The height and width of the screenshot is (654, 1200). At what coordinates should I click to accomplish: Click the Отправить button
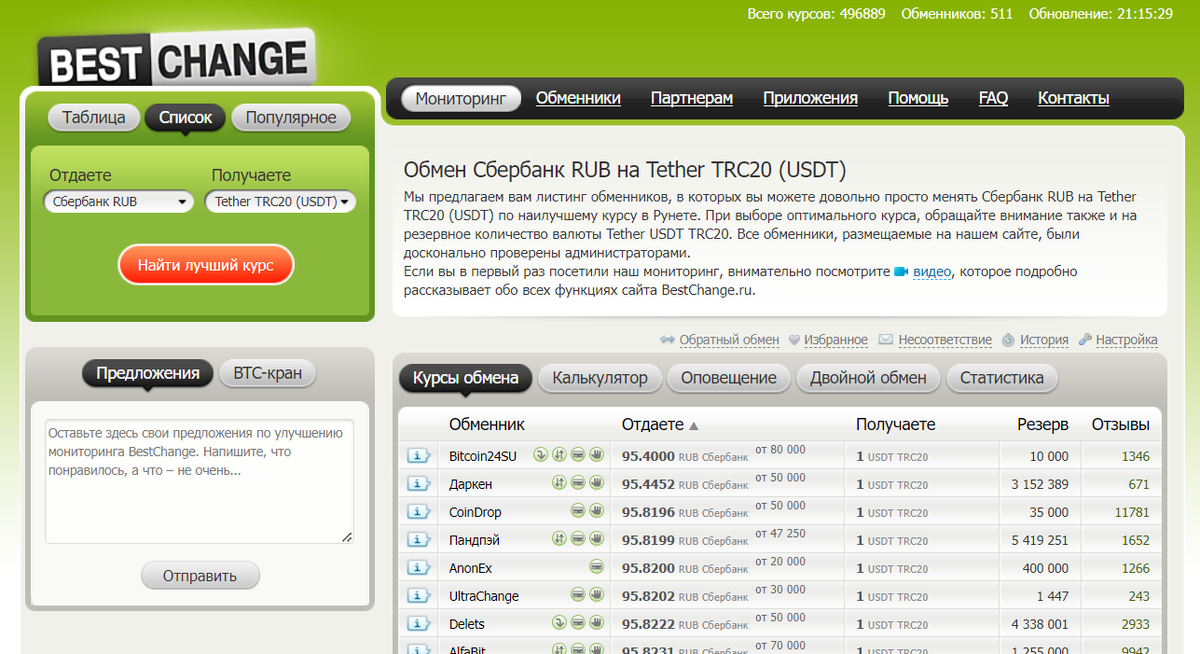[x=200, y=576]
